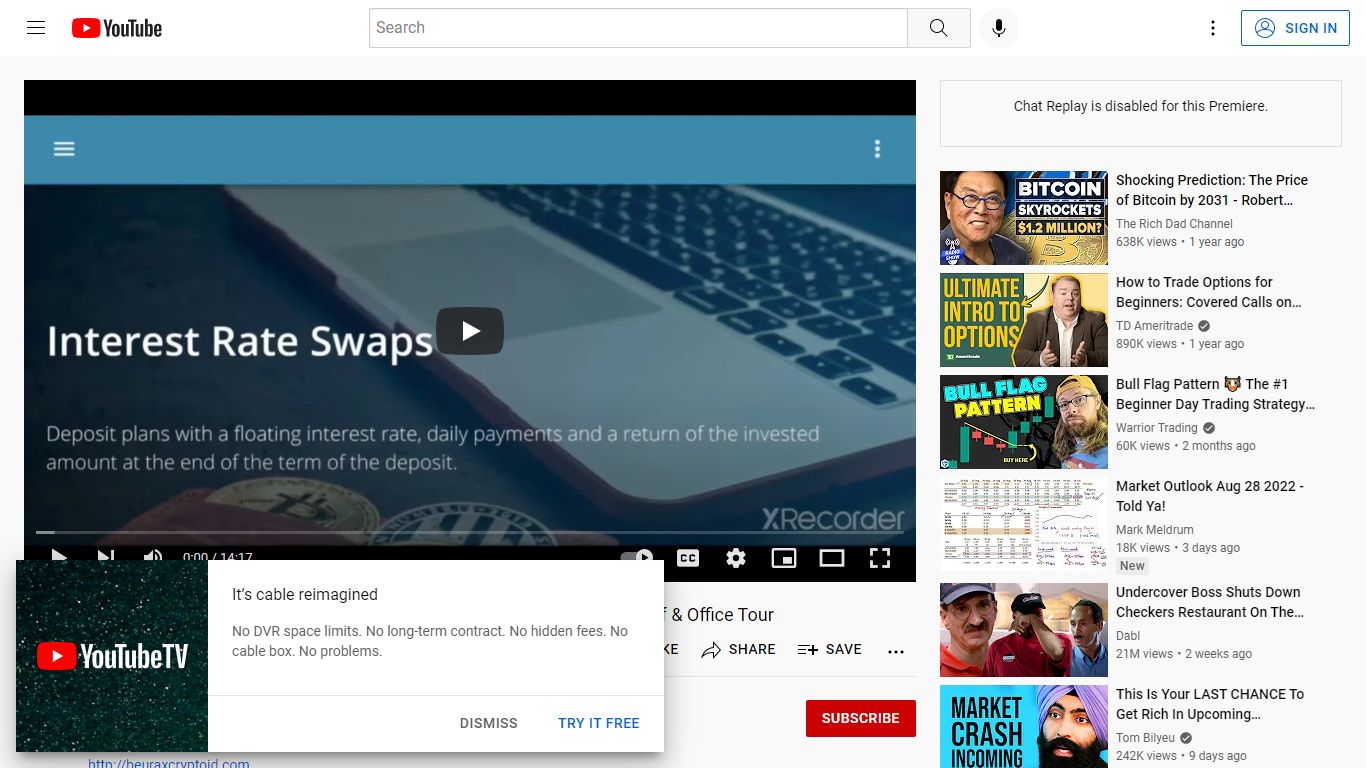The width and height of the screenshot is (1366, 768).
Task: Click the YouTubeTV promo image
Action: pyautogui.click(x=112, y=656)
